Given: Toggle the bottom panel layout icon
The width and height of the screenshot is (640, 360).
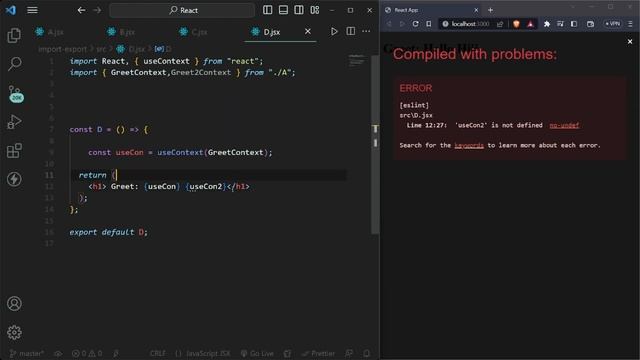Looking at the screenshot, I should (283, 10).
